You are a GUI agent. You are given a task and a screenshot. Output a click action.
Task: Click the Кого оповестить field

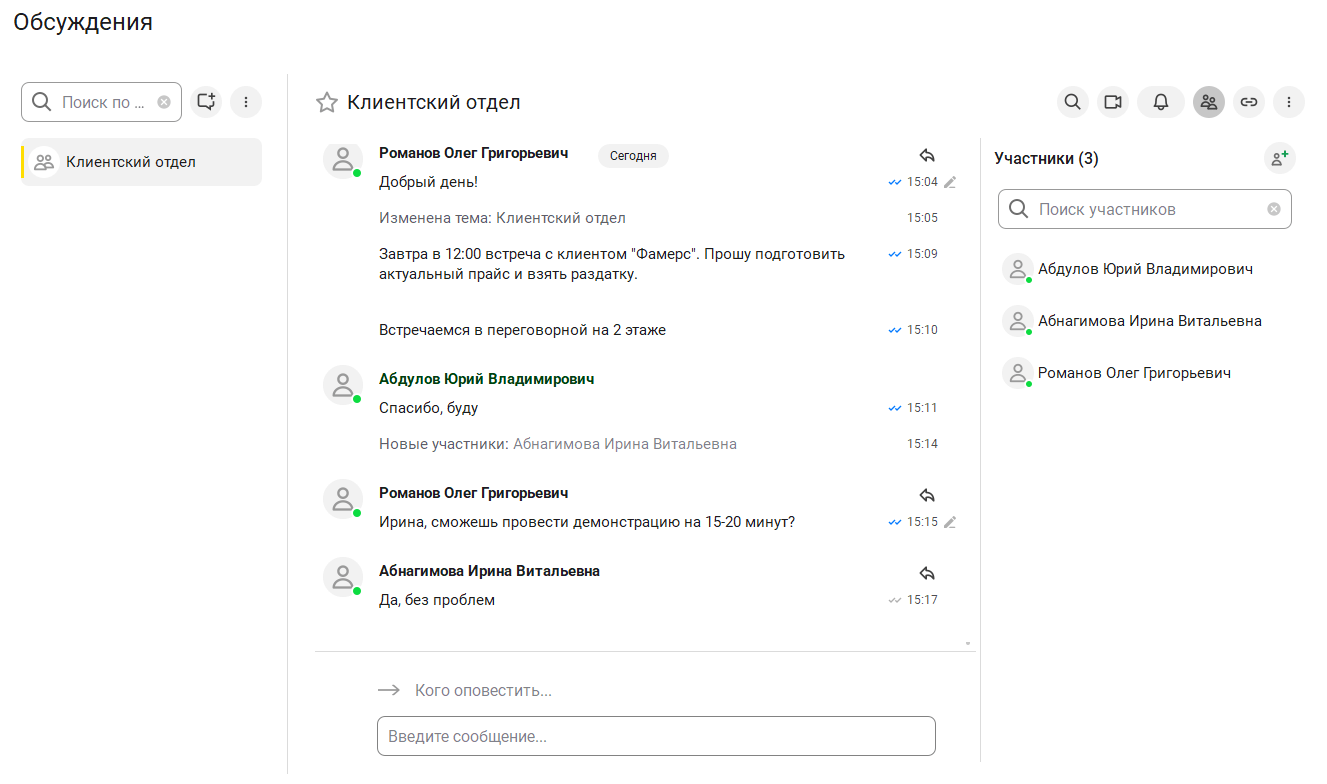(x=483, y=691)
